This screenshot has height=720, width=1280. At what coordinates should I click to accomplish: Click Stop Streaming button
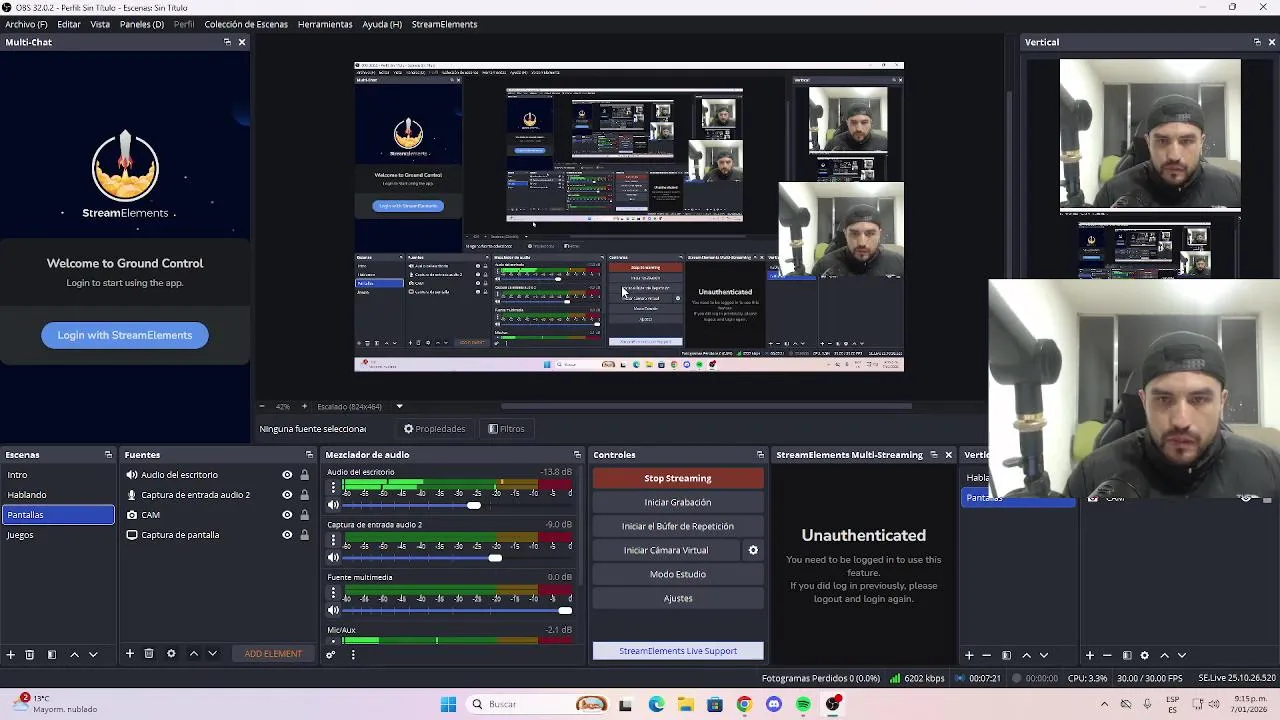pos(678,478)
